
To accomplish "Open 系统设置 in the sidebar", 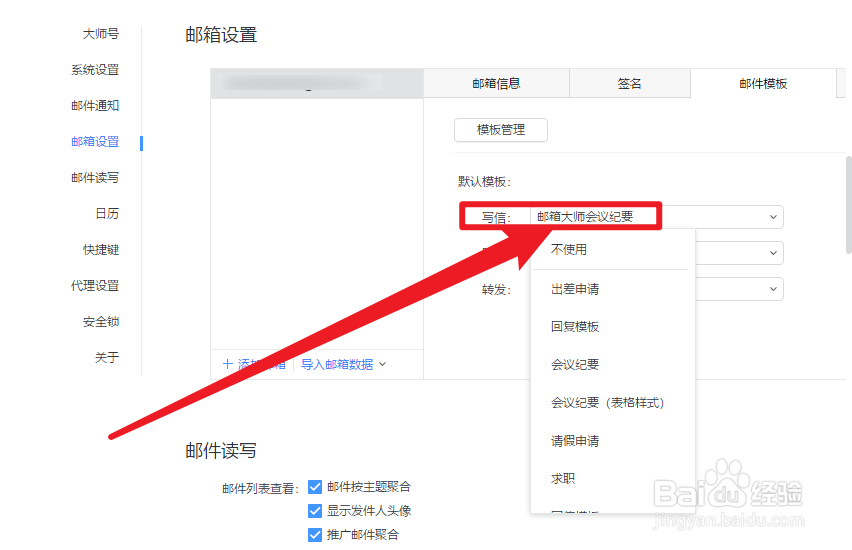I will [95, 70].
